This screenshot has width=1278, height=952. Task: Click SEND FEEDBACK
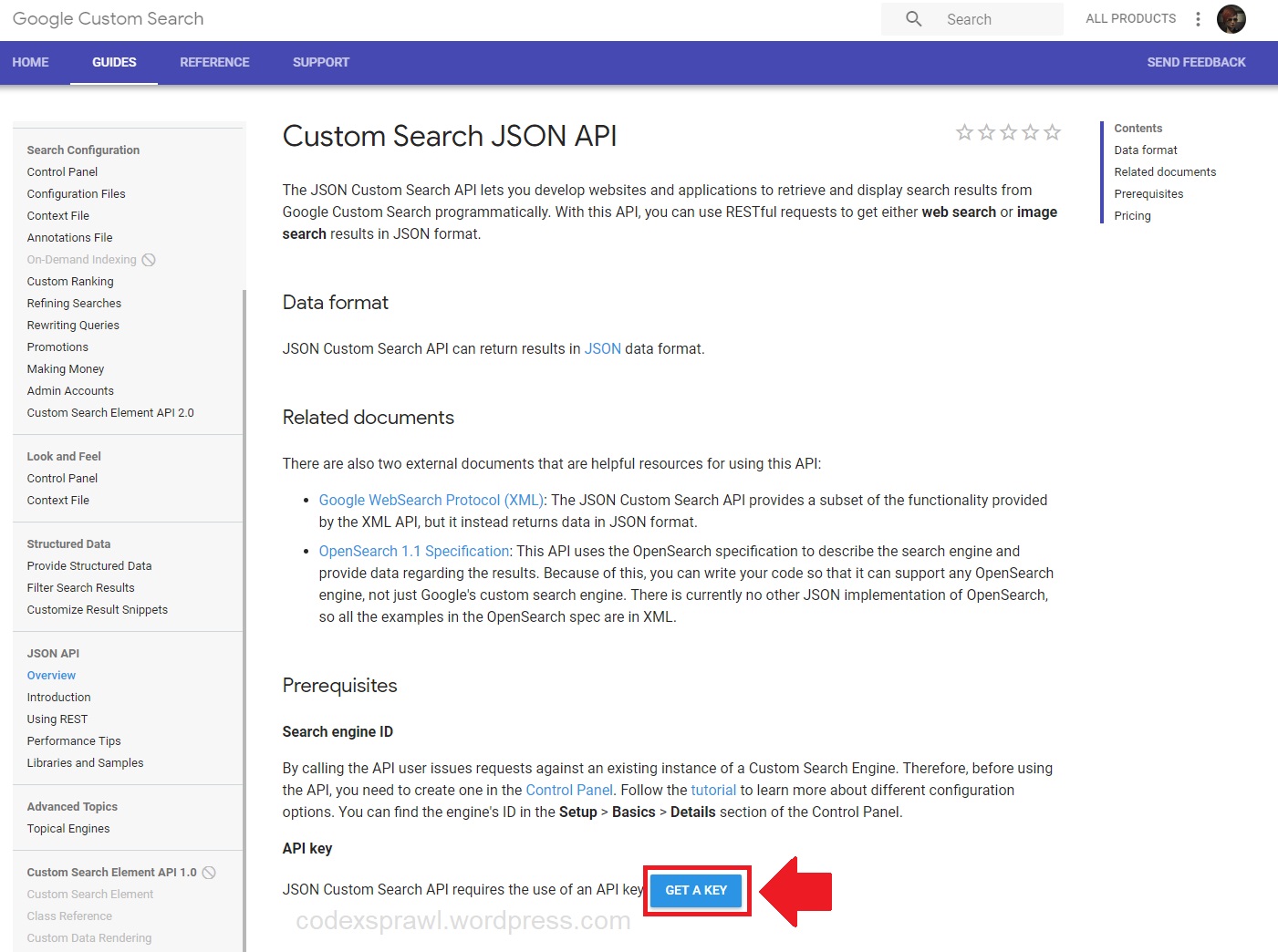[x=1196, y=62]
